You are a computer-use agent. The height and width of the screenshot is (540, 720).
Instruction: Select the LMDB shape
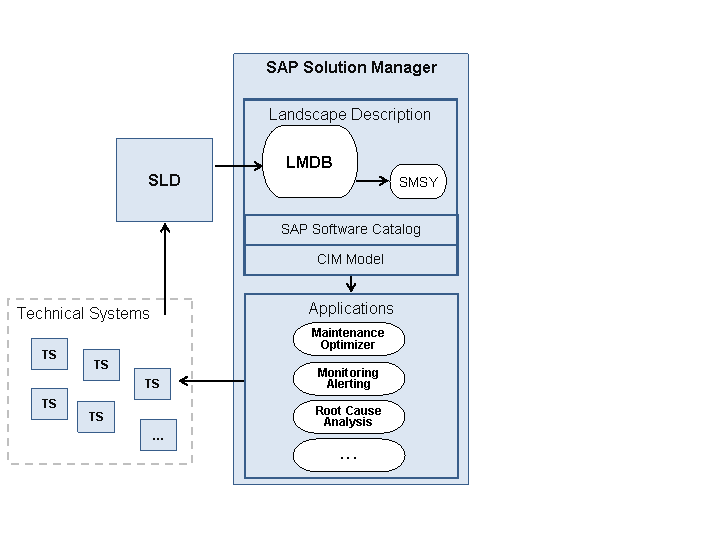[x=310, y=162]
